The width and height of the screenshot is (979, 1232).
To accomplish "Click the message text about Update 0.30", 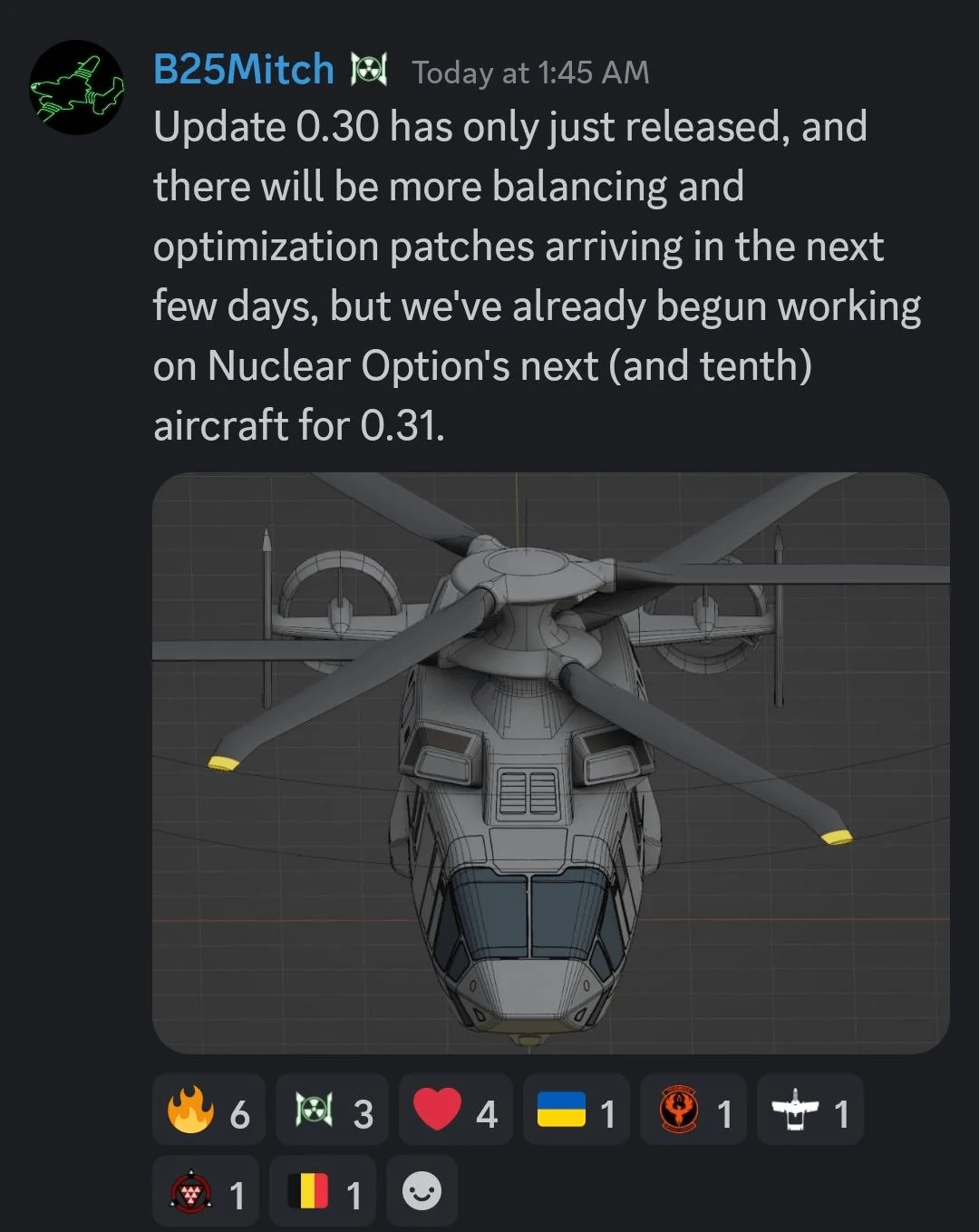I will pyautogui.click(x=537, y=276).
